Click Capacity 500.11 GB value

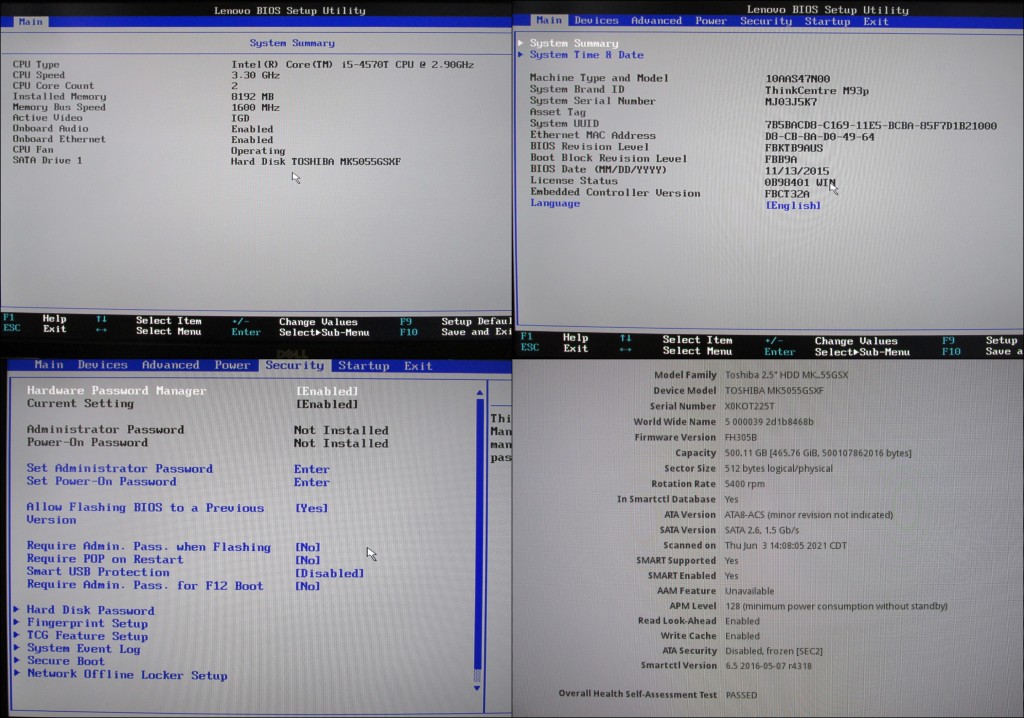point(818,453)
